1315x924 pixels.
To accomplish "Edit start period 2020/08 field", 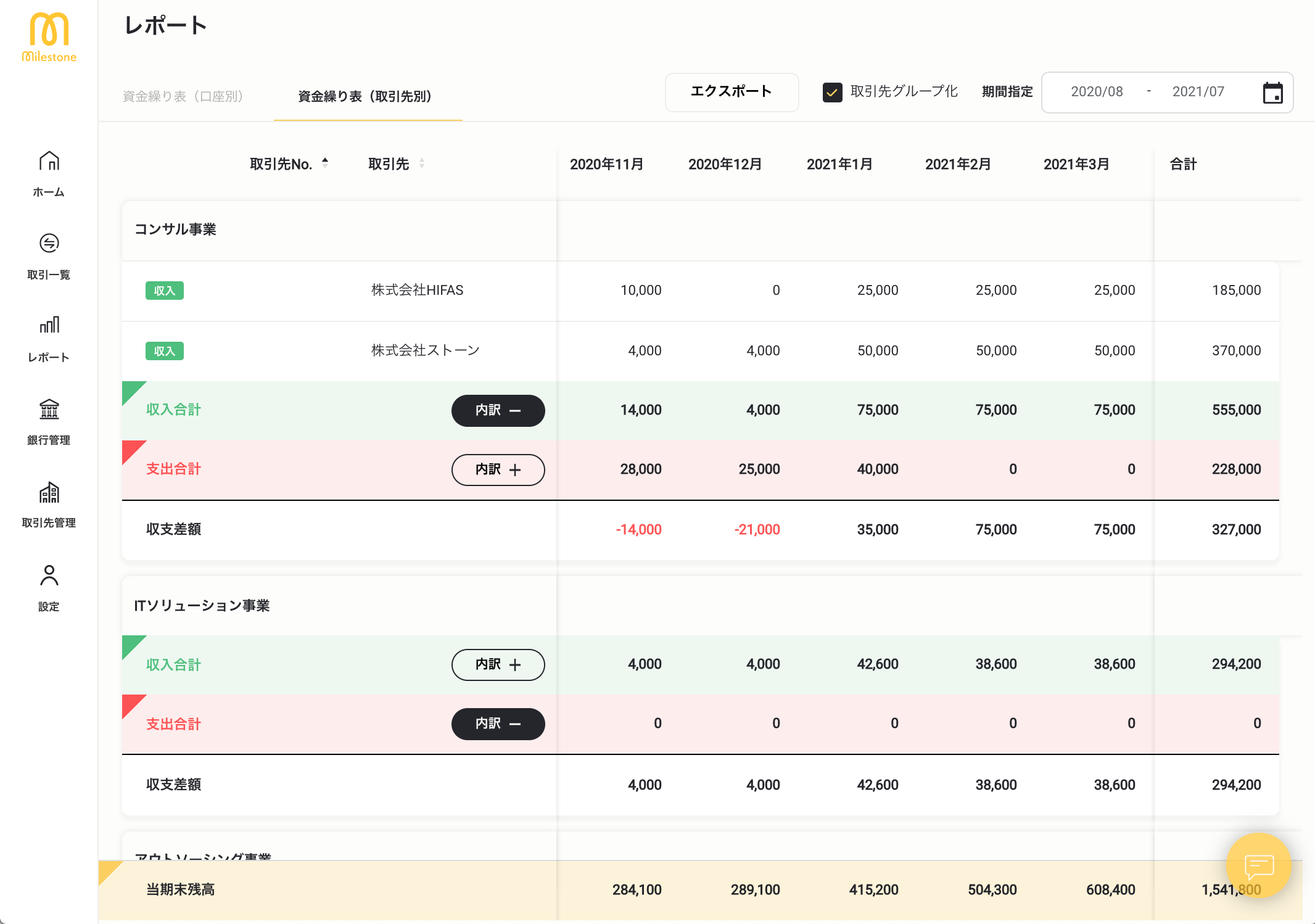I will click(1097, 92).
